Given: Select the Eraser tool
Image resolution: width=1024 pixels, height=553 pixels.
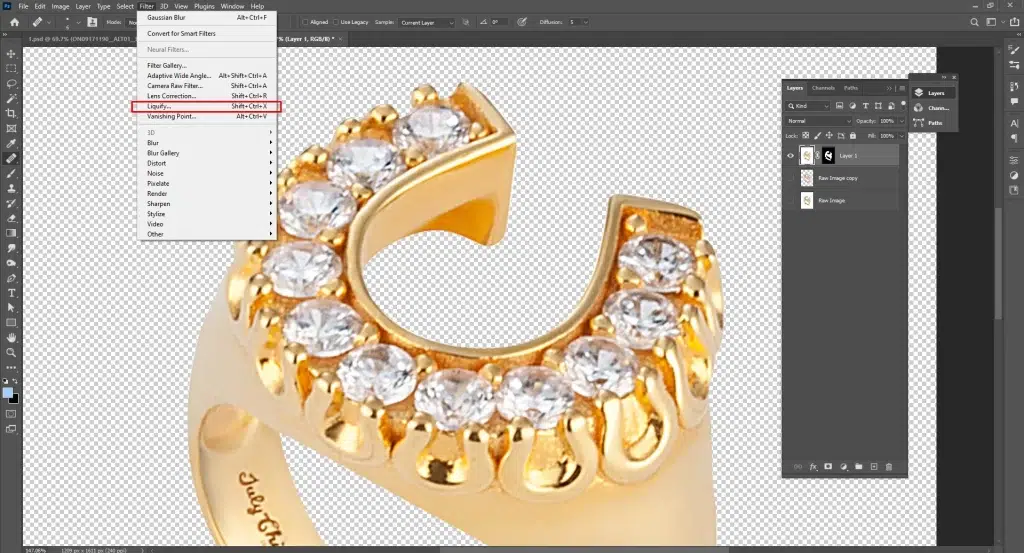Looking at the screenshot, I should [11, 219].
